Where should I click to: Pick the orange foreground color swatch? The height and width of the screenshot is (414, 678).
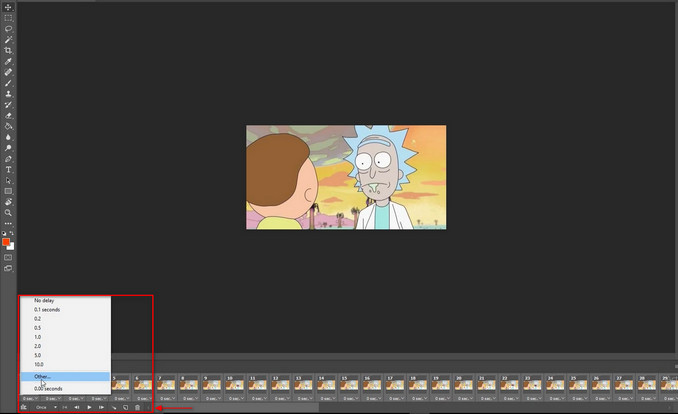tap(6, 242)
